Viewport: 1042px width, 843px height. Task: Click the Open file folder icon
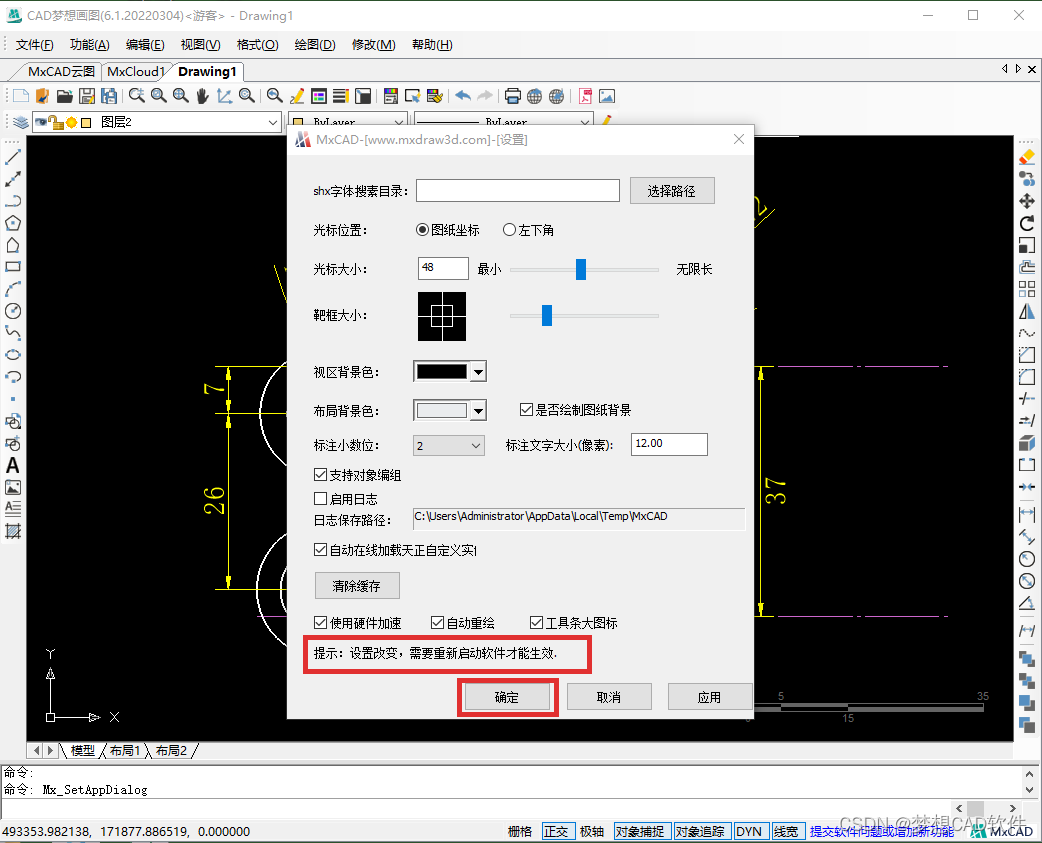click(64, 96)
